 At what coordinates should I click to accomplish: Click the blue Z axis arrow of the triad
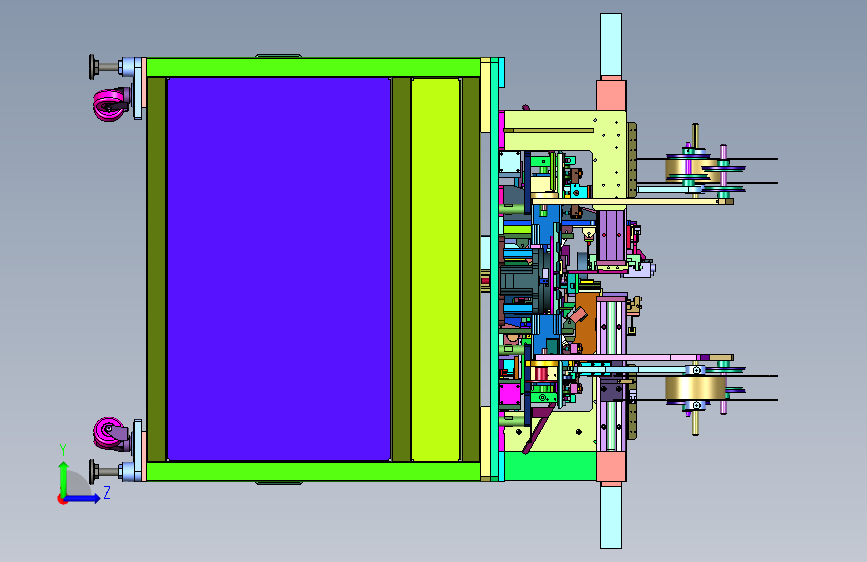84,498
